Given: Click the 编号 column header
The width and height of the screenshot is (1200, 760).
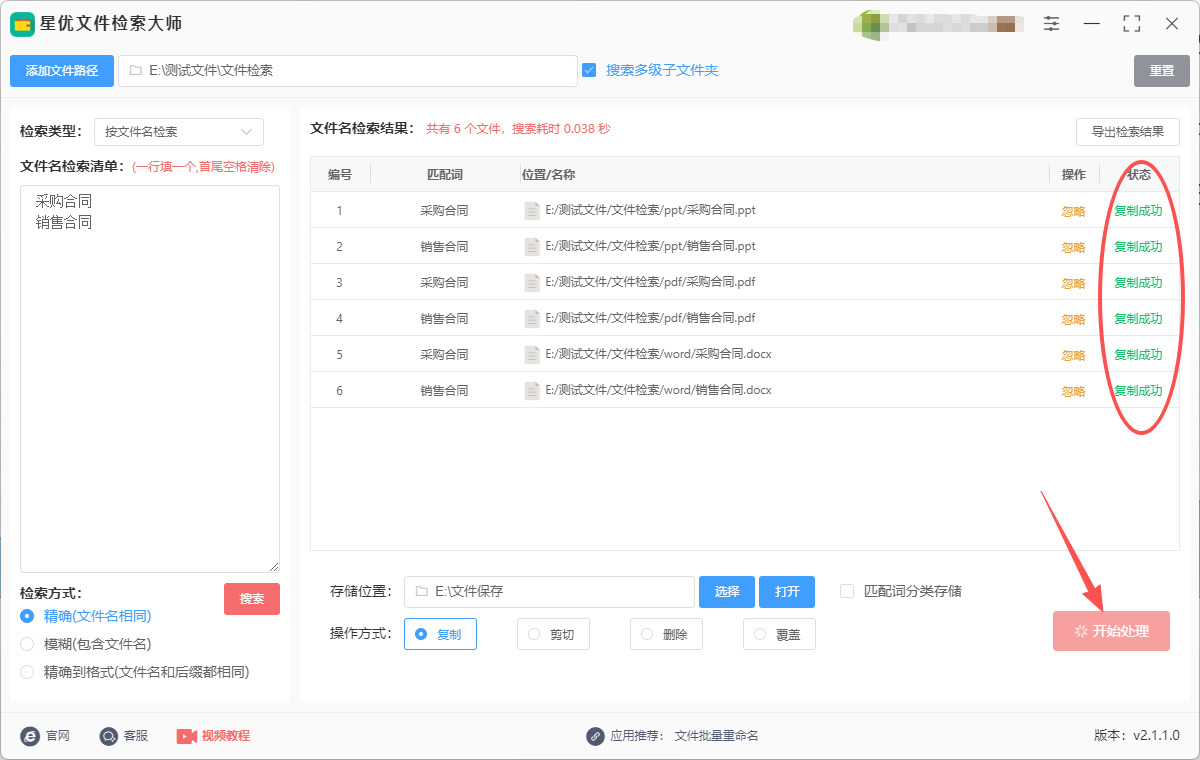Looking at the screenshot, I should 340,175.
